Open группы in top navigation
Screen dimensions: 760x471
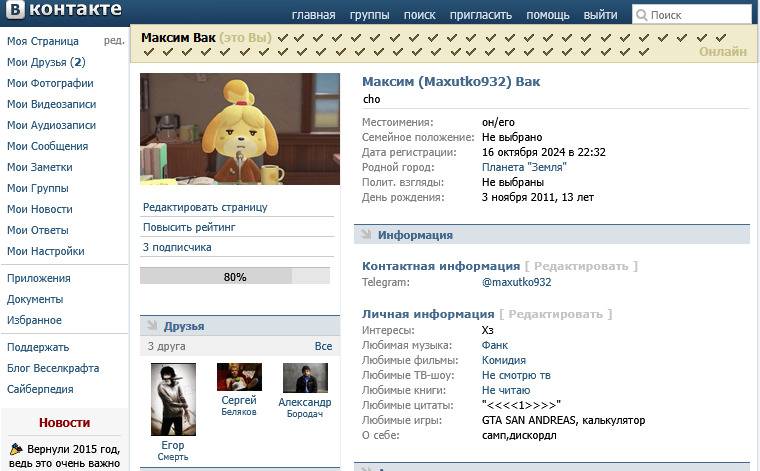point(369,15)
